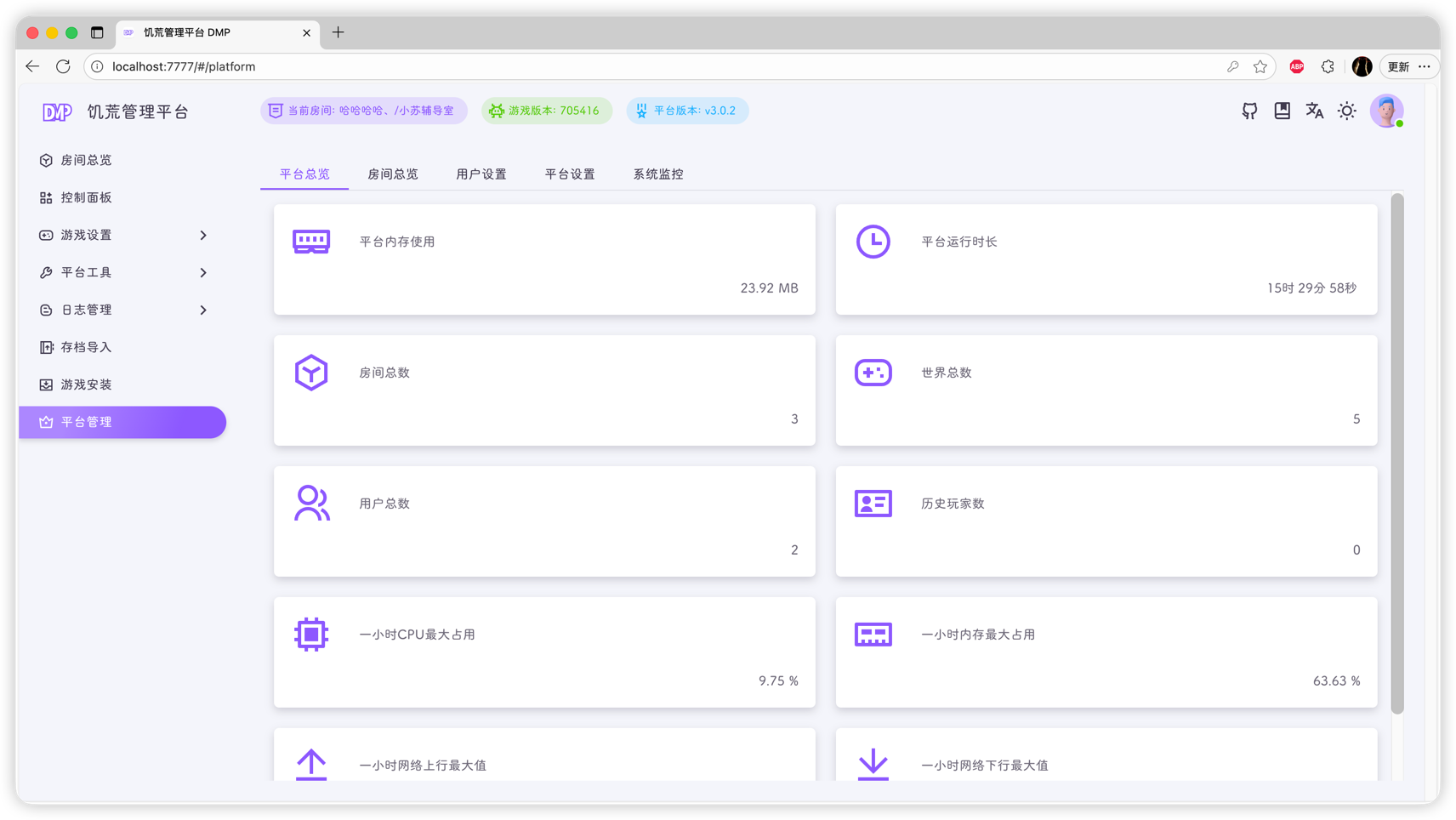Screen dimensions: 1456x820
Task: Click the browser address bar
Action: click(x=665, y=66)
